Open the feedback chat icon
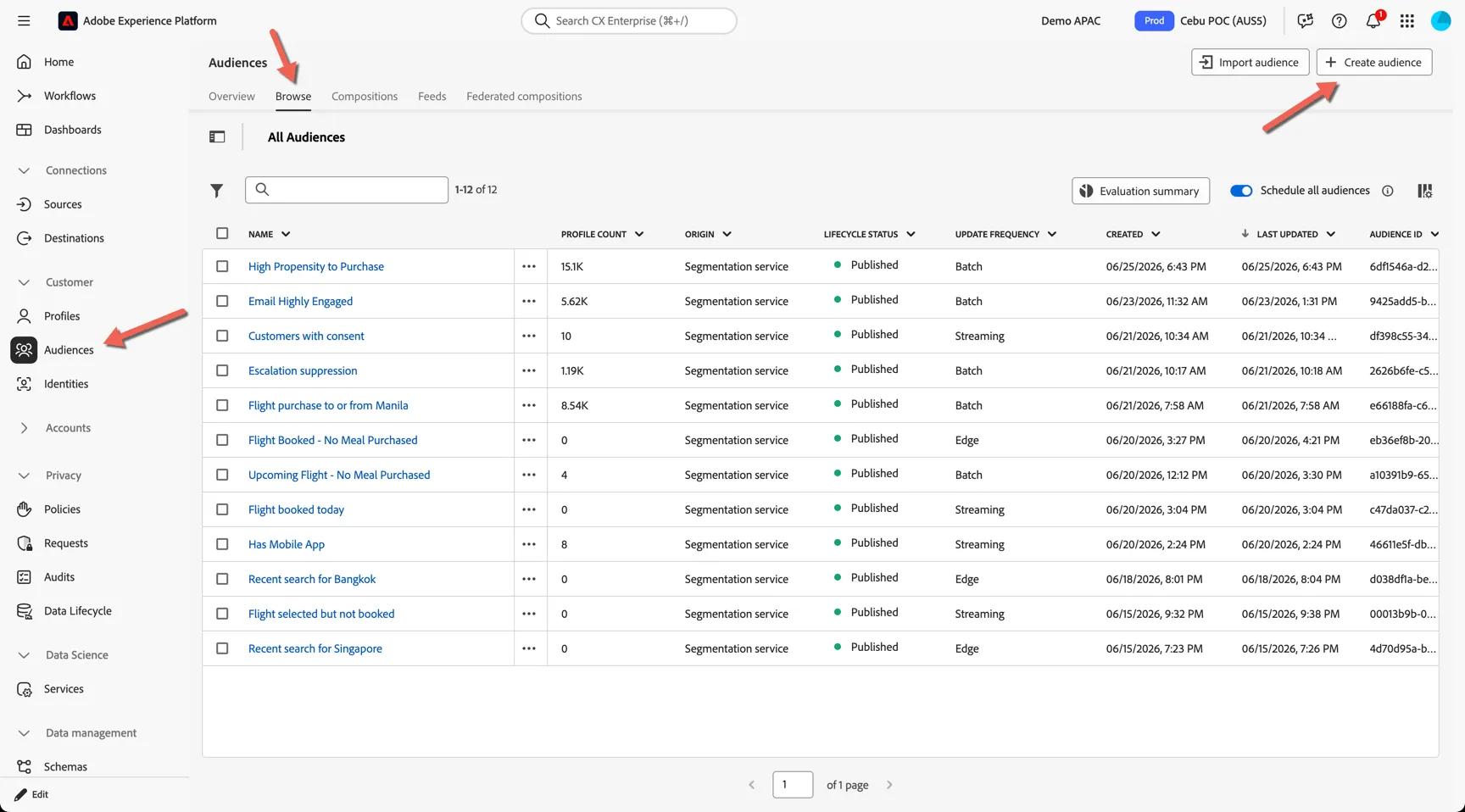Viewport: 1465px width, 812px height. (1306, 21)
